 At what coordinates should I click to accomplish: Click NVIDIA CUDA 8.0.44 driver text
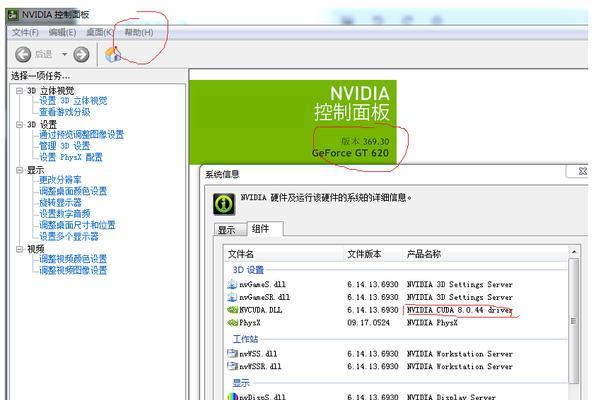pyautogui.click(x=460, y=310)
